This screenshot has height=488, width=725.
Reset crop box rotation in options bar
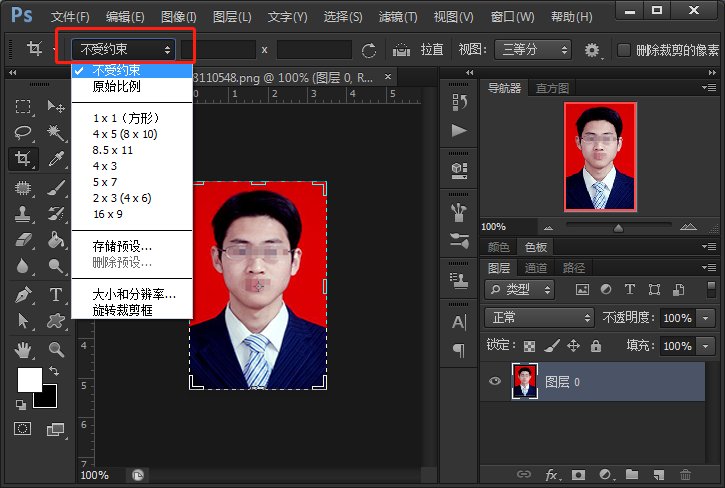(x=369, y=50)
